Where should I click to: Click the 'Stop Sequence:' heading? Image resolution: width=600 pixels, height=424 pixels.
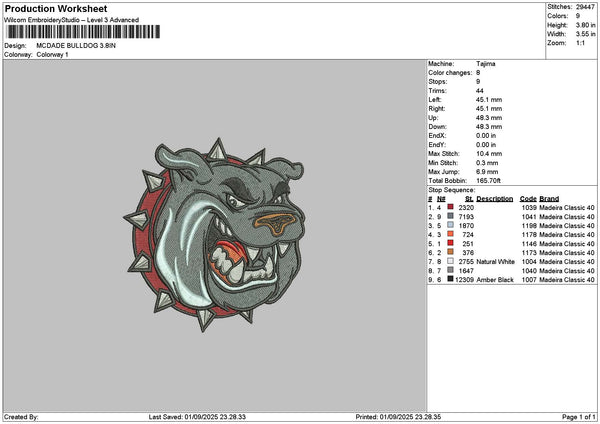452,190
